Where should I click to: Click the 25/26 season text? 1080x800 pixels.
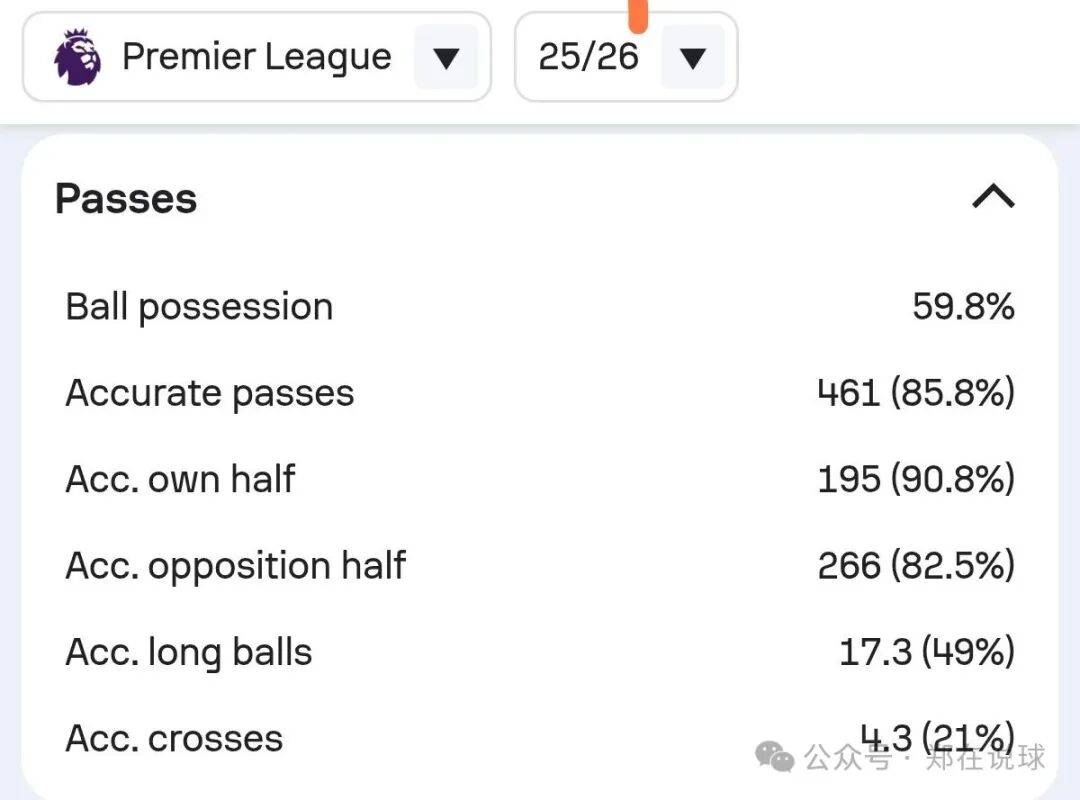(588, 57)
